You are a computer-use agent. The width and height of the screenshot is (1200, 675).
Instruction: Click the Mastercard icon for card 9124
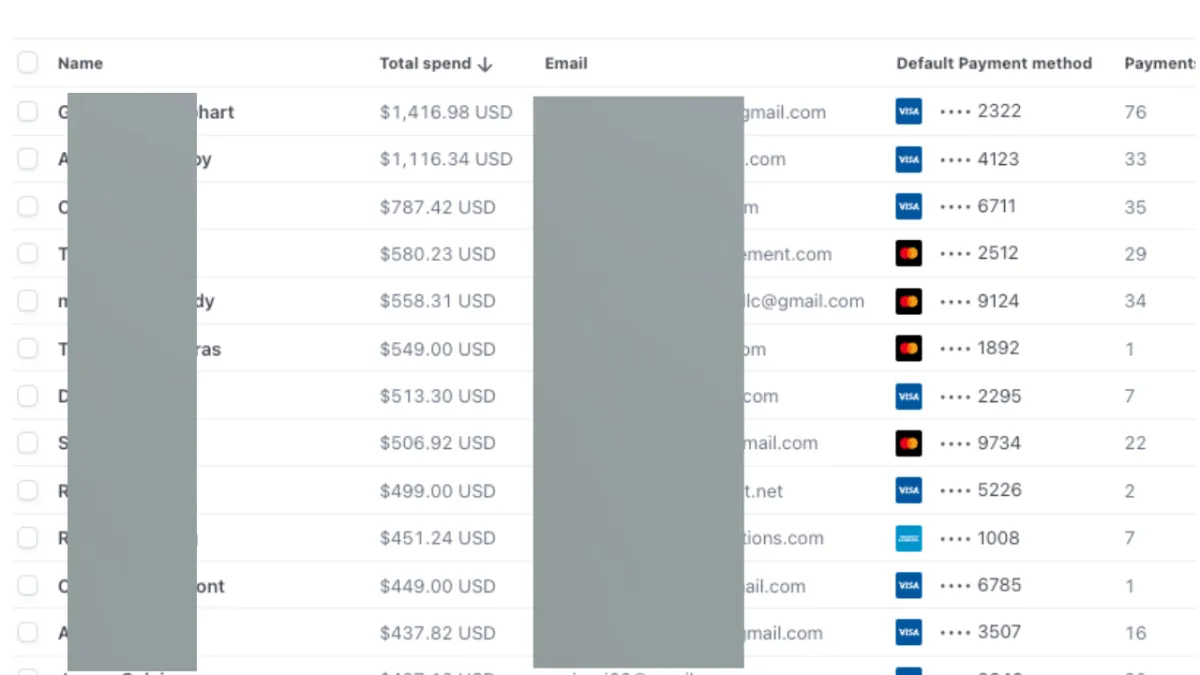(x=908, y=301)
